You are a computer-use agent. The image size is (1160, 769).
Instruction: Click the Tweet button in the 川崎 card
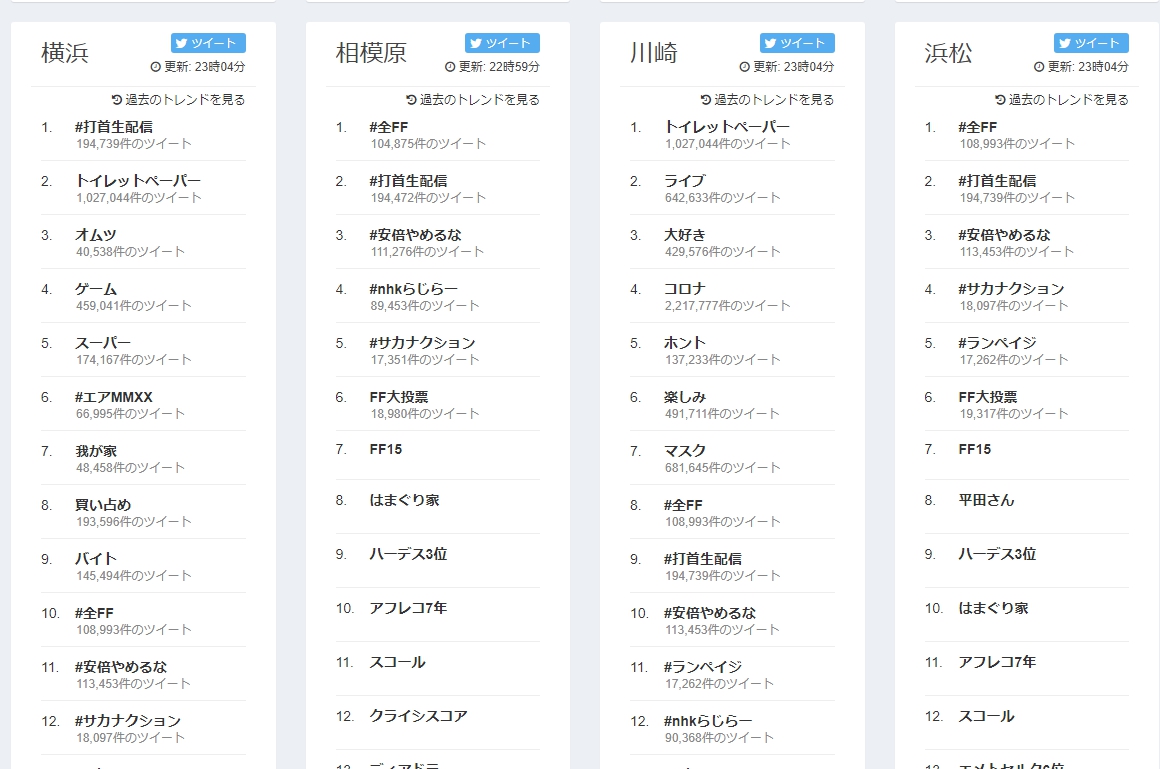coord(797,43)
